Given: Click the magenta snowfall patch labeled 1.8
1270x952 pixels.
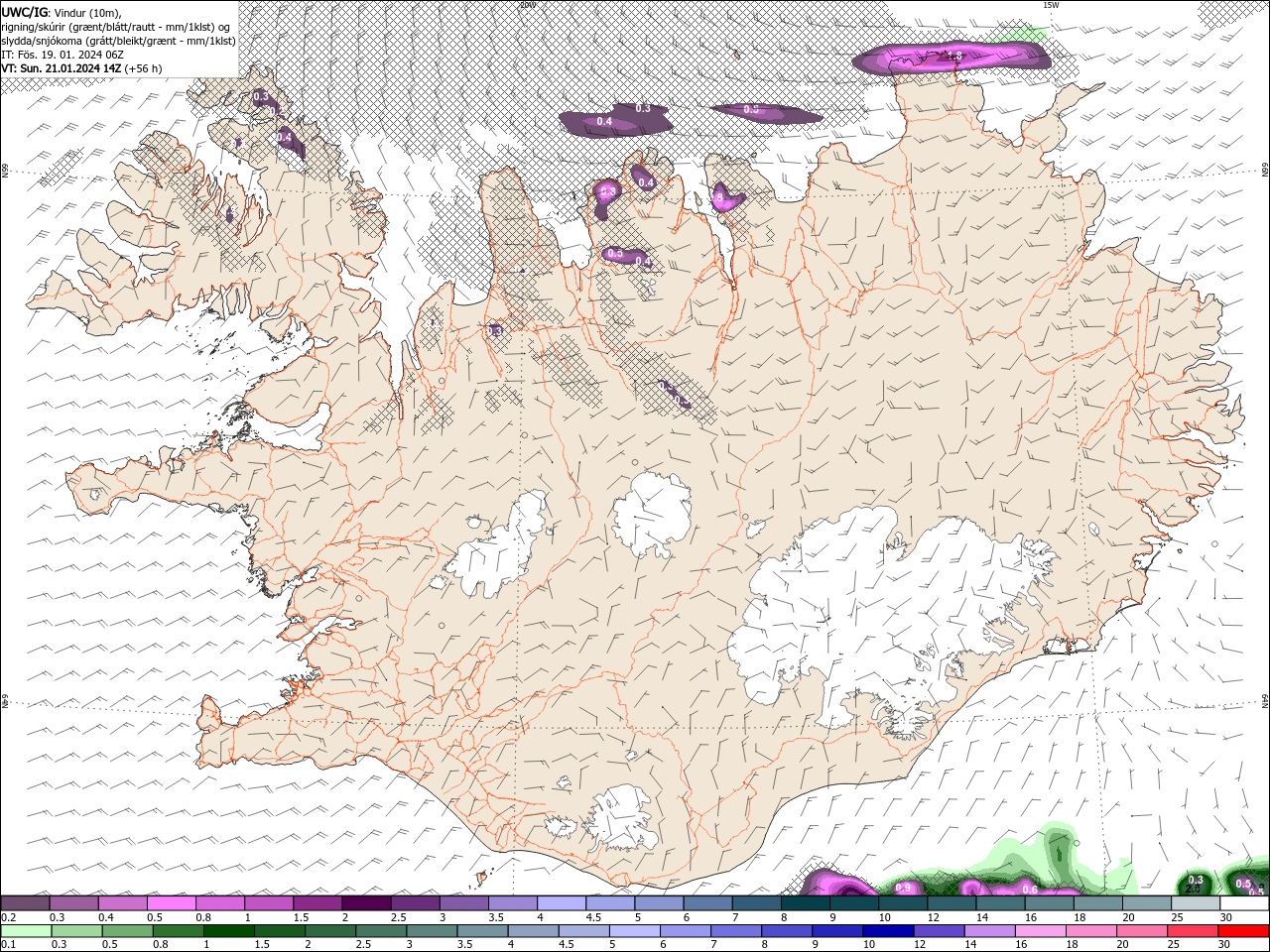Looking at the screenshot, I should 951,58.
